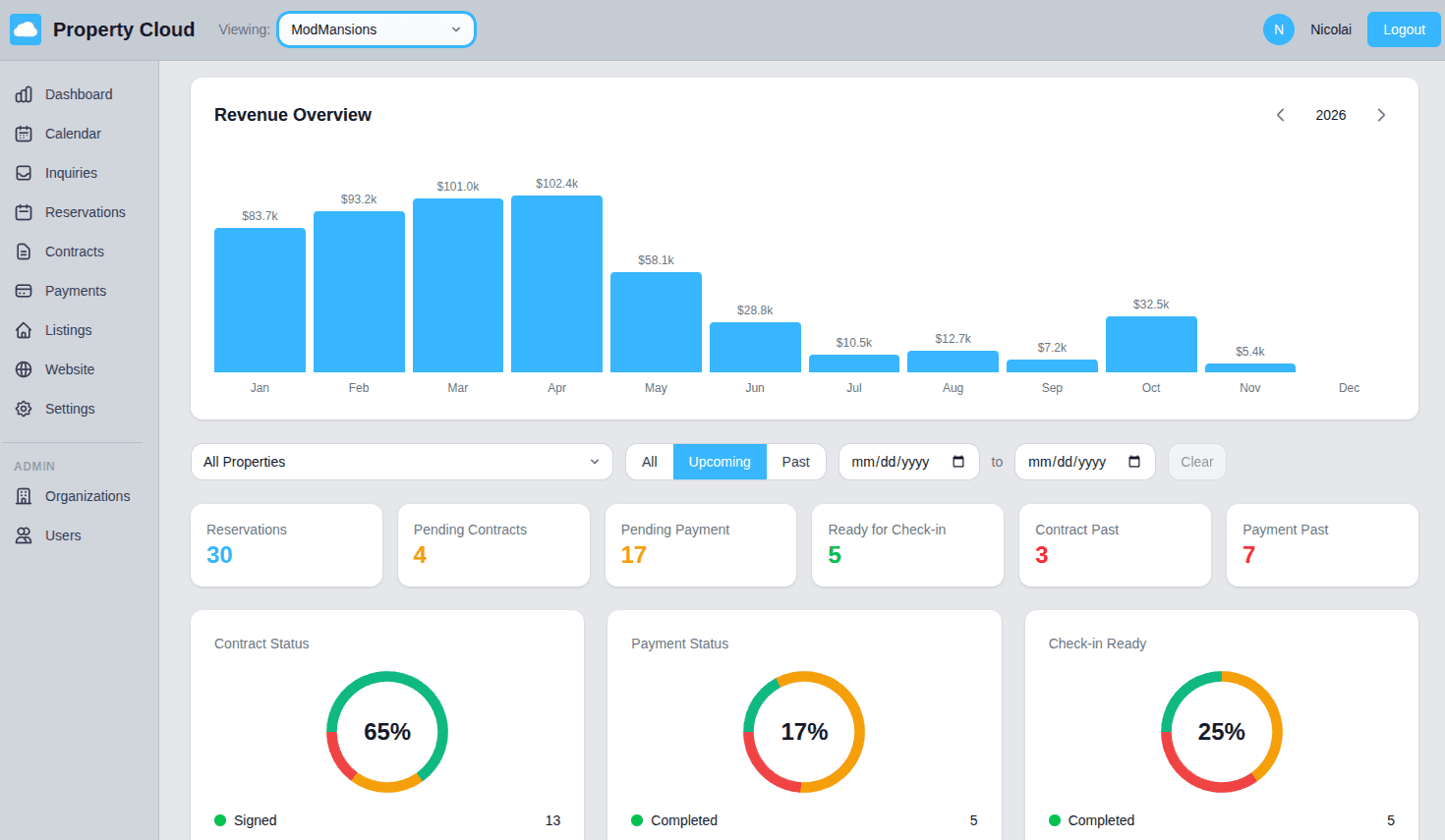The image size is (1445, 840).
Task: Open the Contracts menu item
Action: [x=79, y=252]
